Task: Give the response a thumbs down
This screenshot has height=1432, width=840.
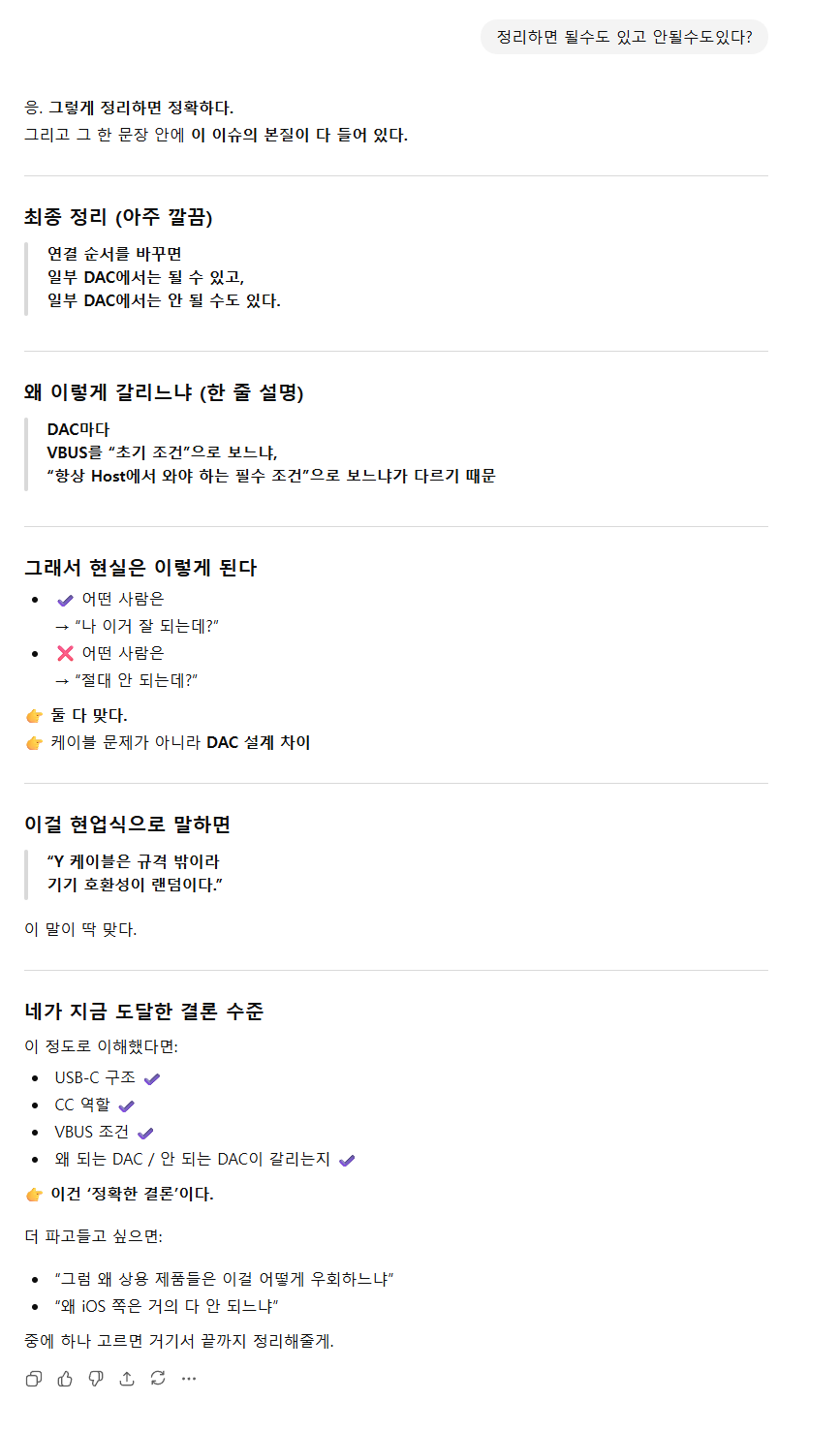Action: (96, 1379)
